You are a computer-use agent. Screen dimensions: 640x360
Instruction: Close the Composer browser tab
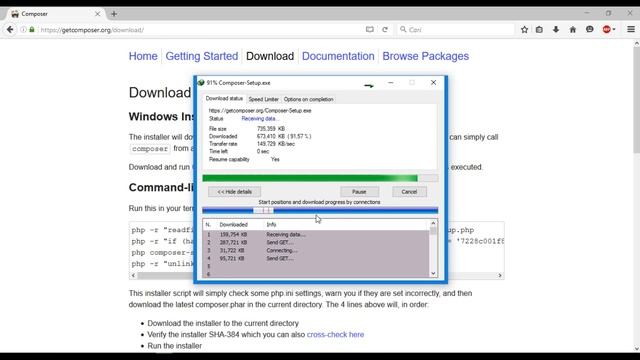(98, 14)
